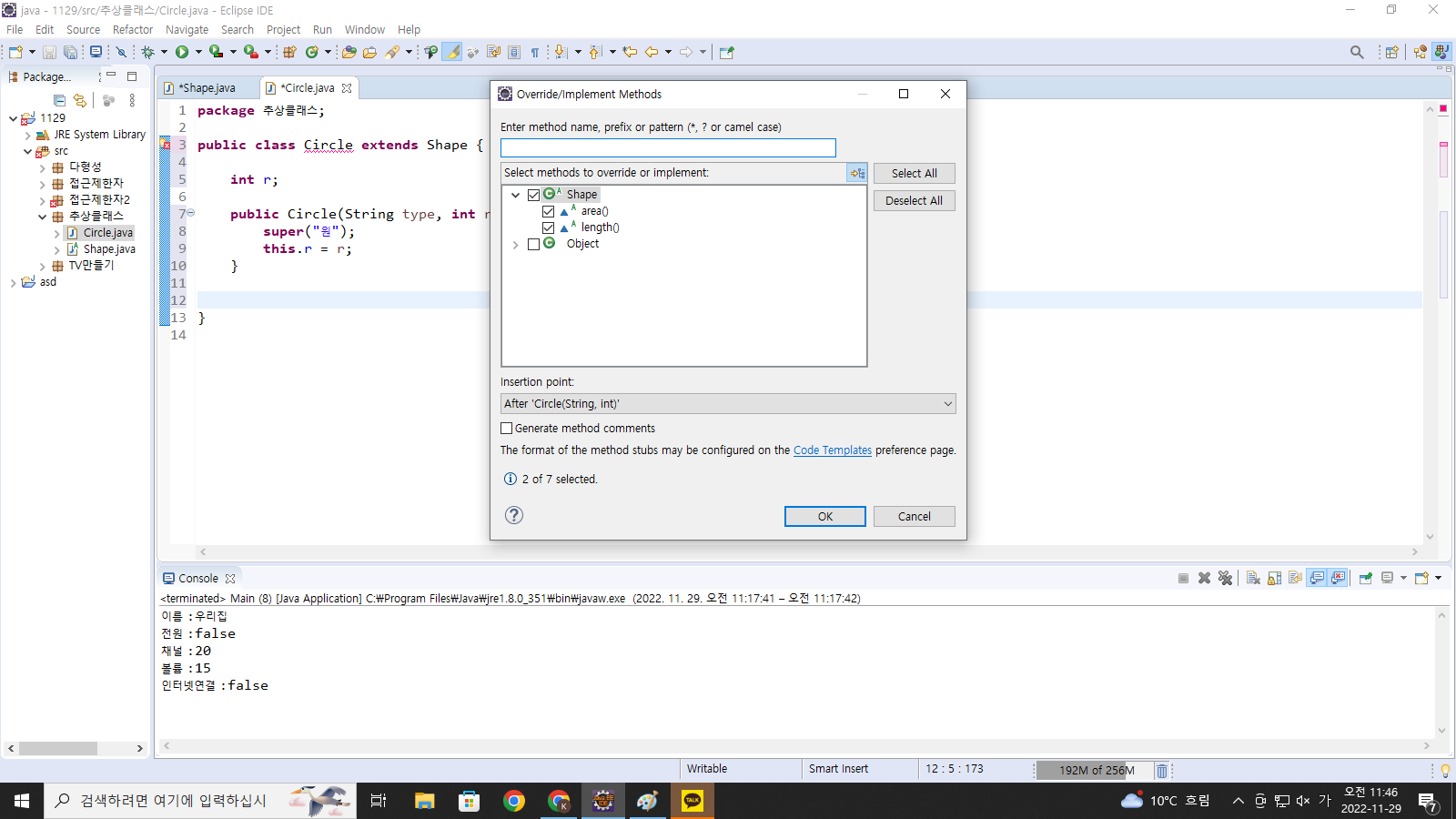This screenshot has height=819, width=1456.
Task: Click Clear Console icon
Action: (x=1253, y=578)
